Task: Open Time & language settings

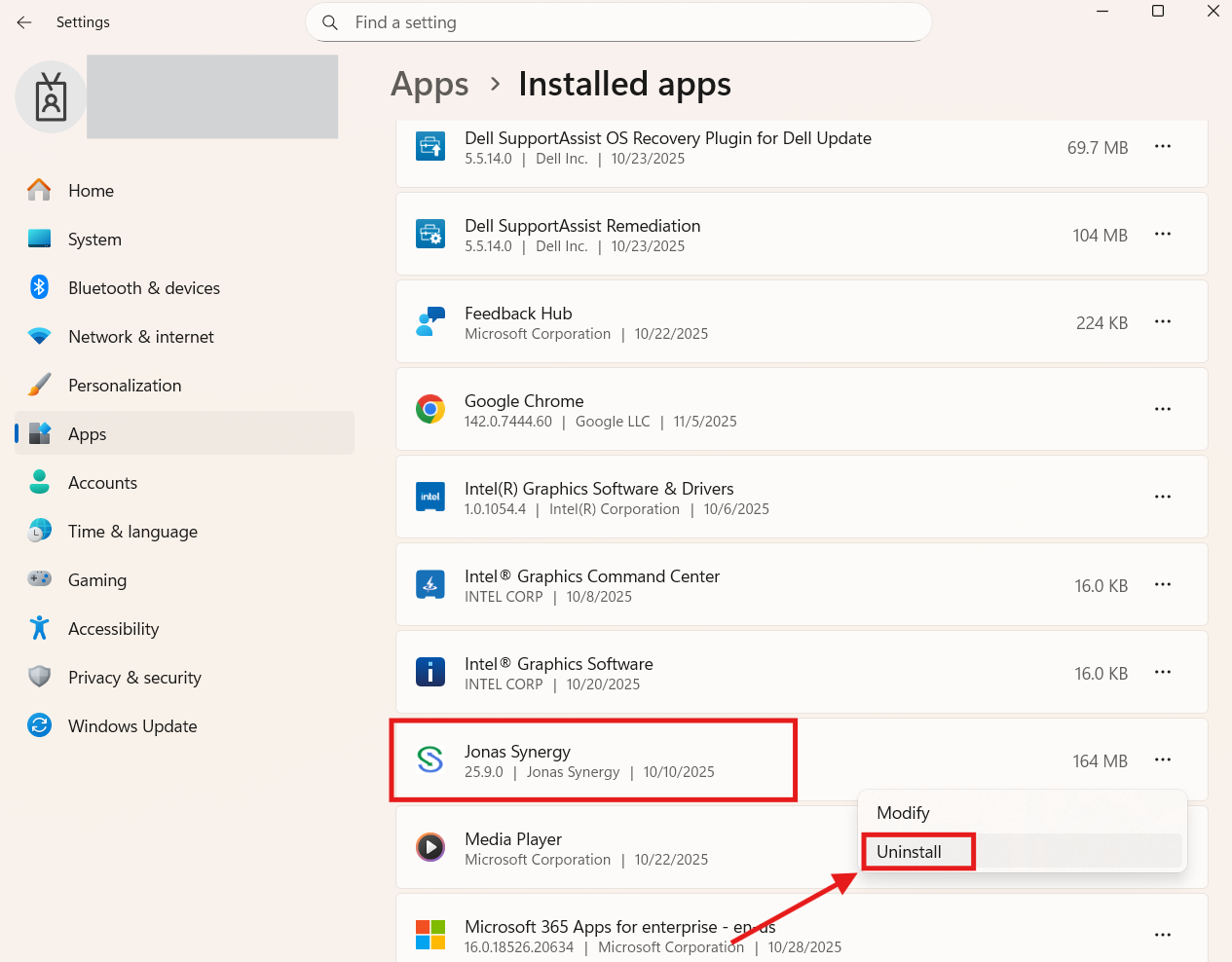Action: (x=184, y=532)
